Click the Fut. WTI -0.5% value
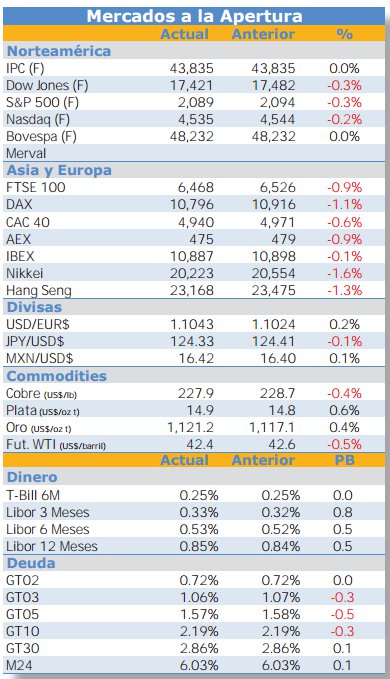The image size is (390, 679). coord(344,445)
